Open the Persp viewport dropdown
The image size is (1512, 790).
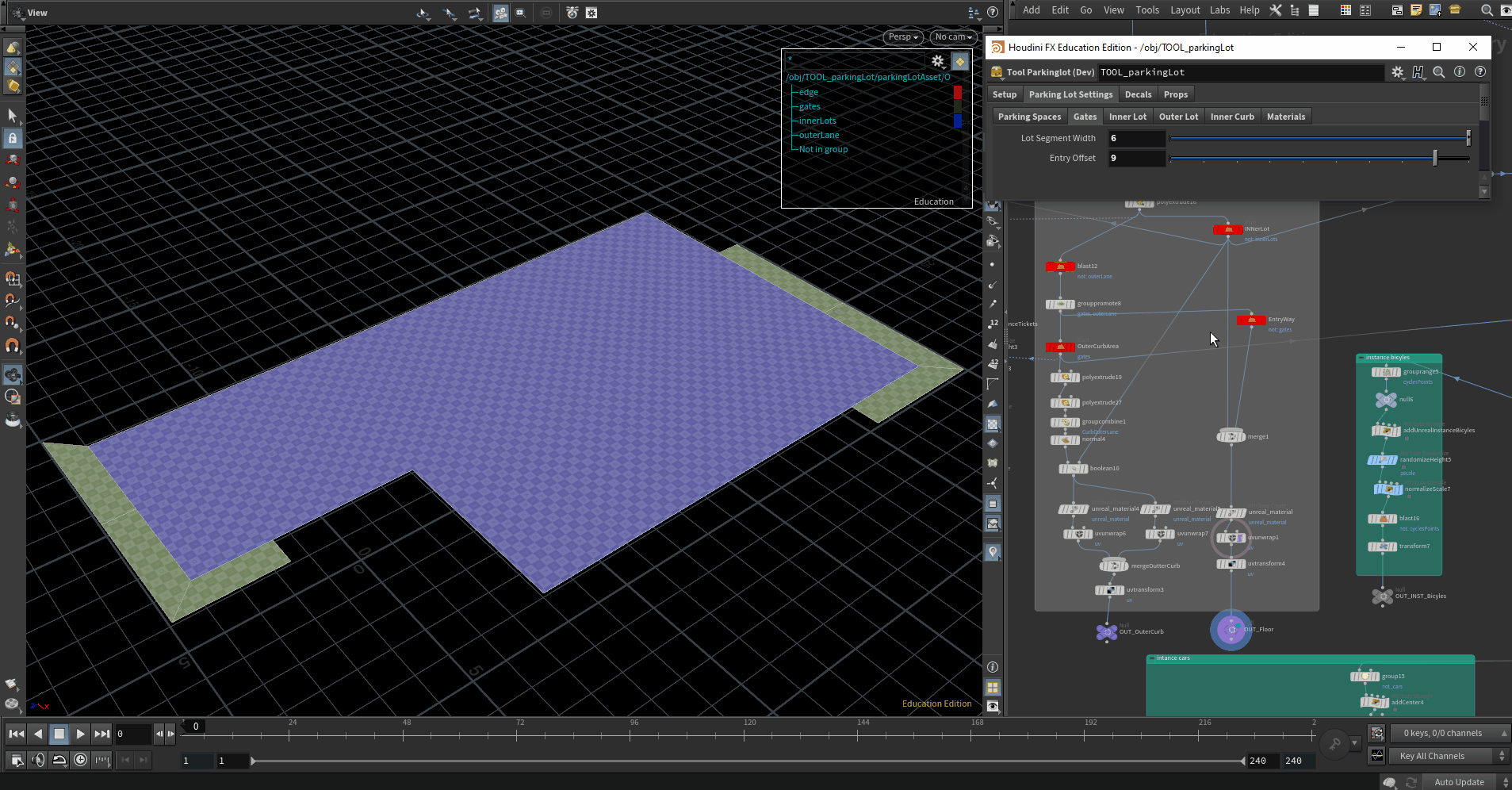click(x=903, y=36)
